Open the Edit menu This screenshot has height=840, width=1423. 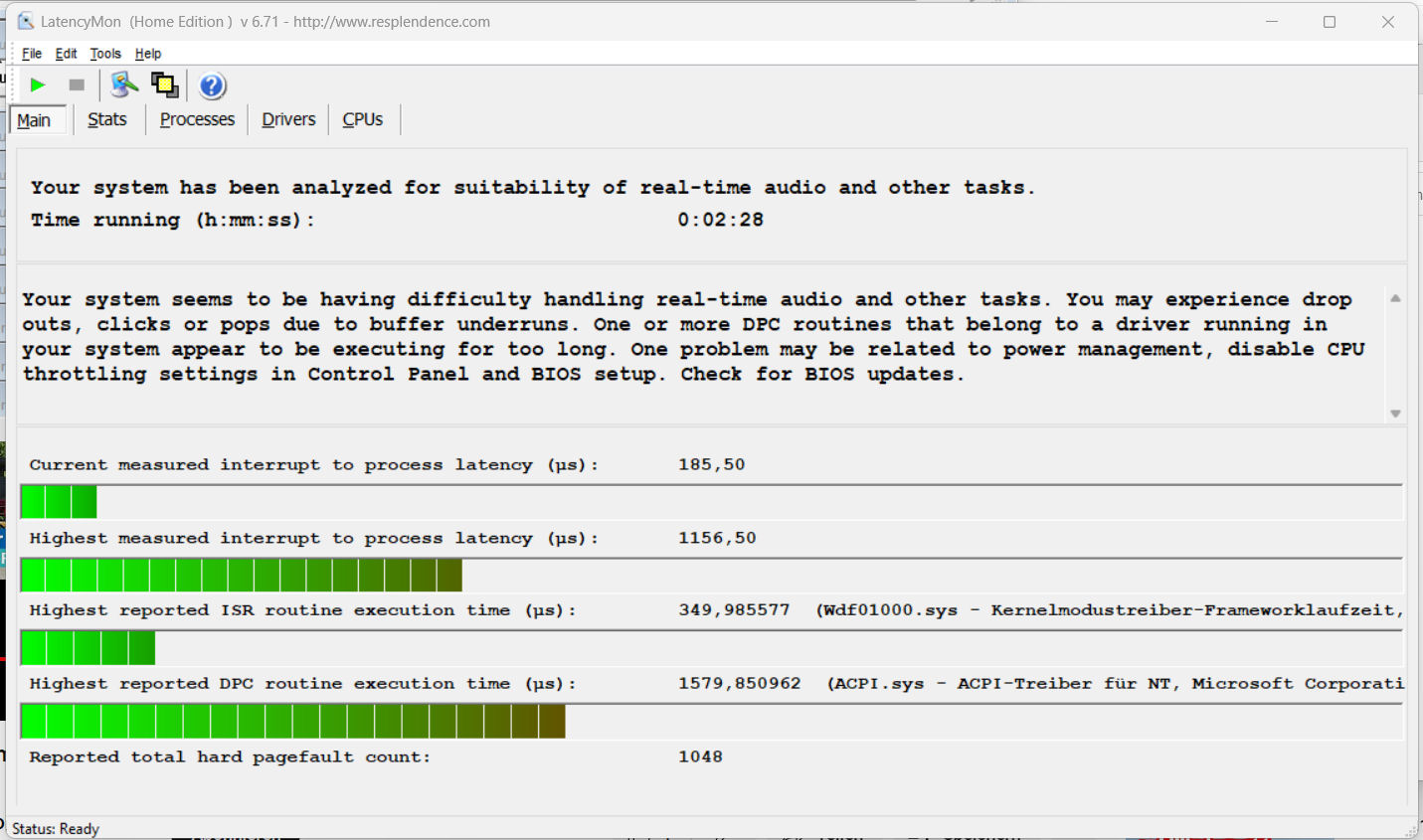pos(66,54)
